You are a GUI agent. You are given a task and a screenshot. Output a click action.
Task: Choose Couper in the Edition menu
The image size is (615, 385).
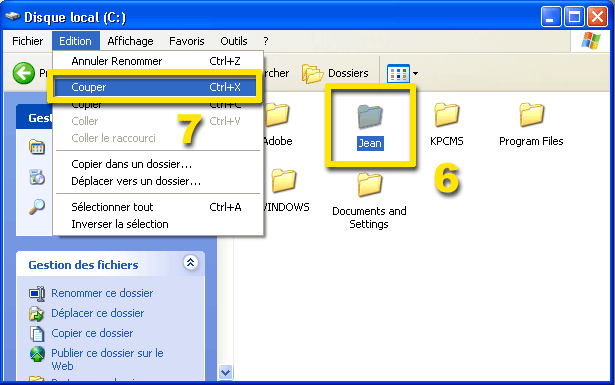pos(156,87)
